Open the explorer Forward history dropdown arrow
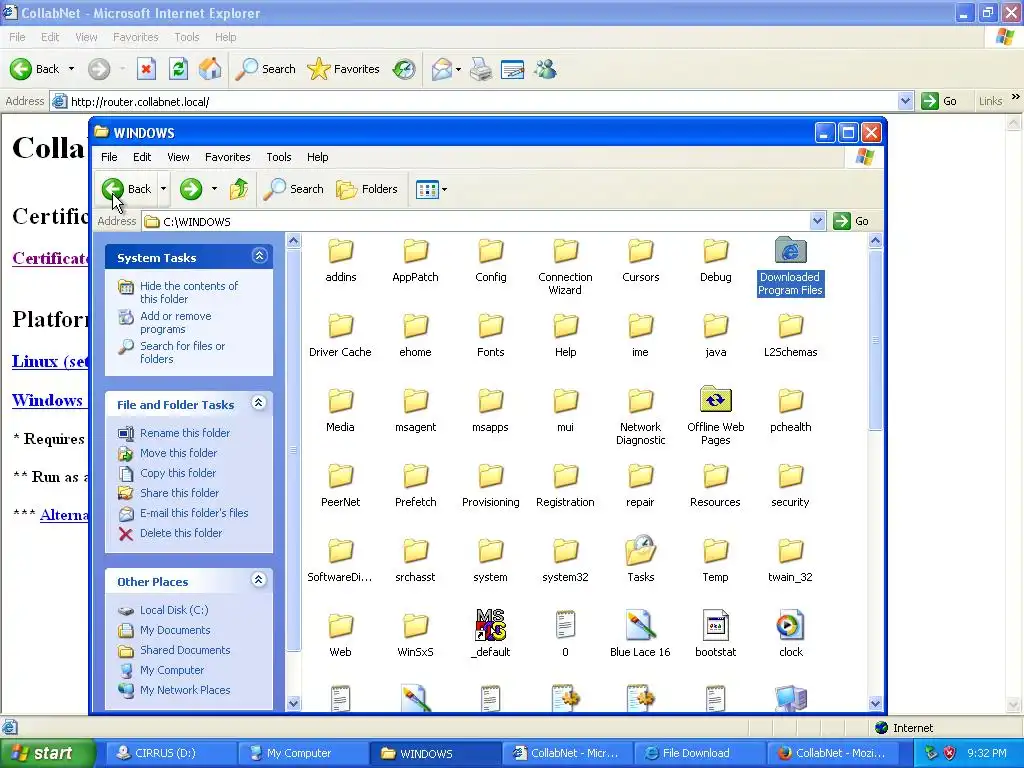Screen dimensions: 1024x768 click(214, 189)
